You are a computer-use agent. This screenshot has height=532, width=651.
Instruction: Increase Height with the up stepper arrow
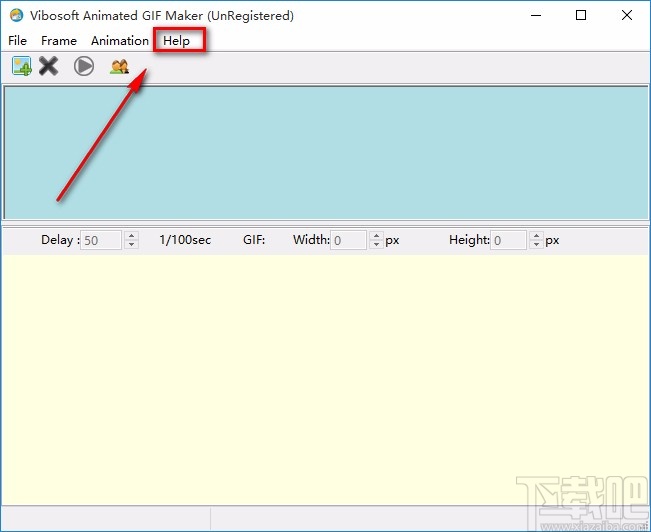click(x=537, y=236)
